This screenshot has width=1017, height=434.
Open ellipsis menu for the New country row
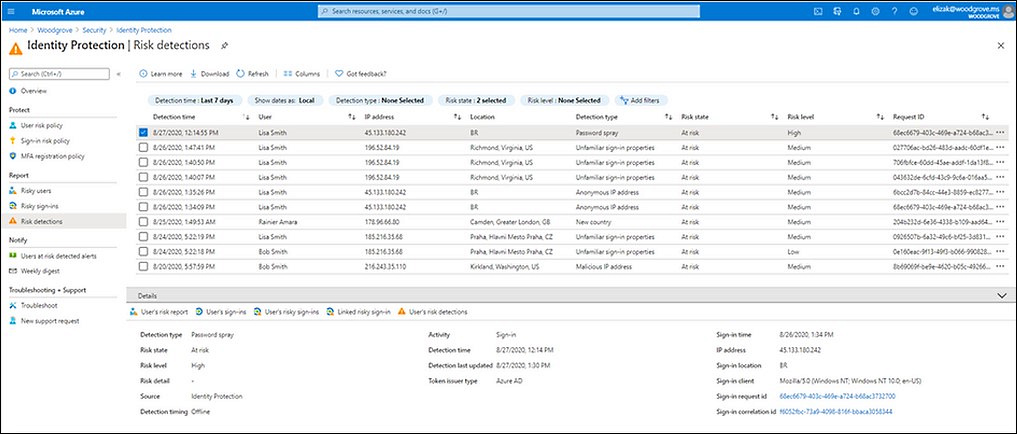pyautogui.click(x=999, y=222)
